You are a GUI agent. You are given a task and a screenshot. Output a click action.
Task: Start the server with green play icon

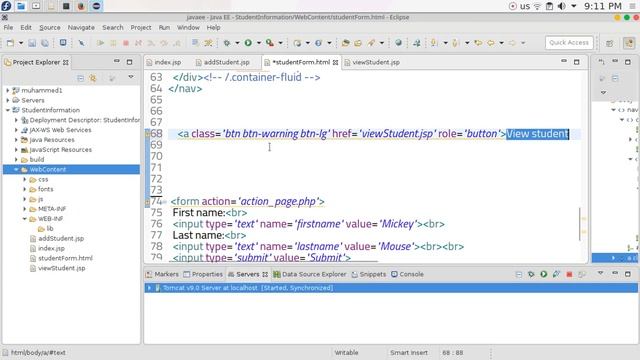click(x=544, y=274)
